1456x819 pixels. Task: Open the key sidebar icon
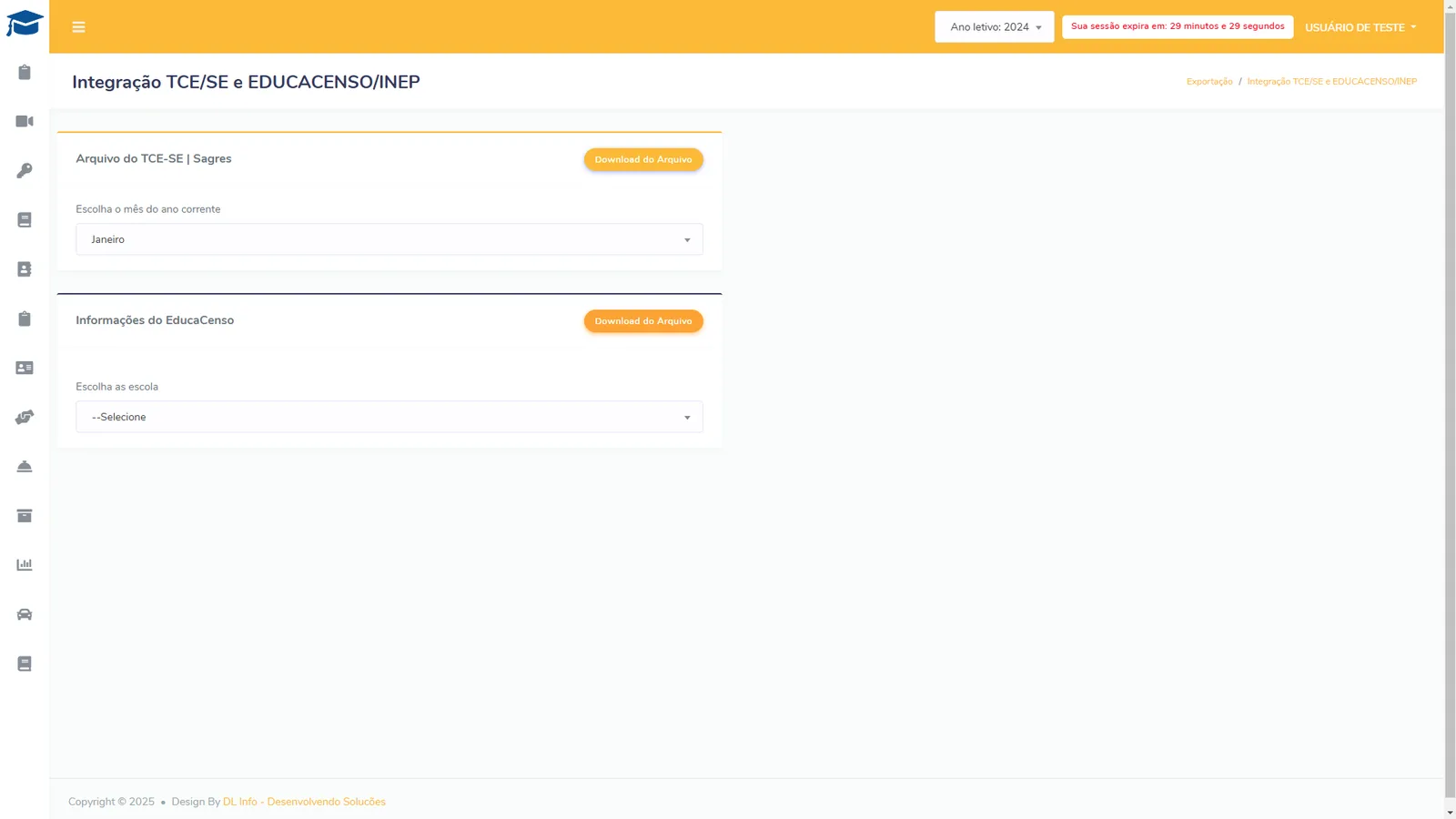pos(25,170)
